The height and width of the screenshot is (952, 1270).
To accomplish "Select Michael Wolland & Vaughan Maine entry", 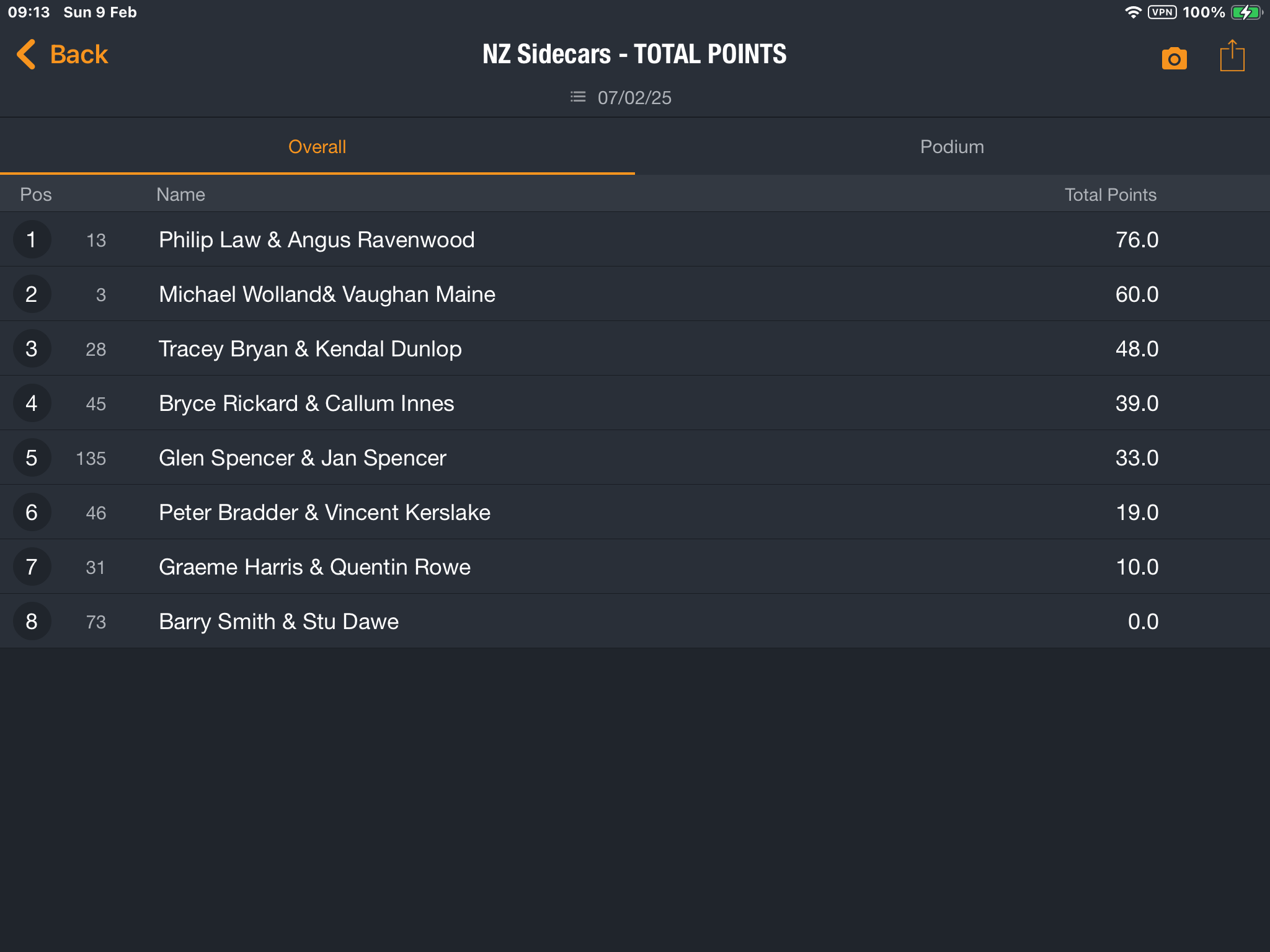I will 635,294.
